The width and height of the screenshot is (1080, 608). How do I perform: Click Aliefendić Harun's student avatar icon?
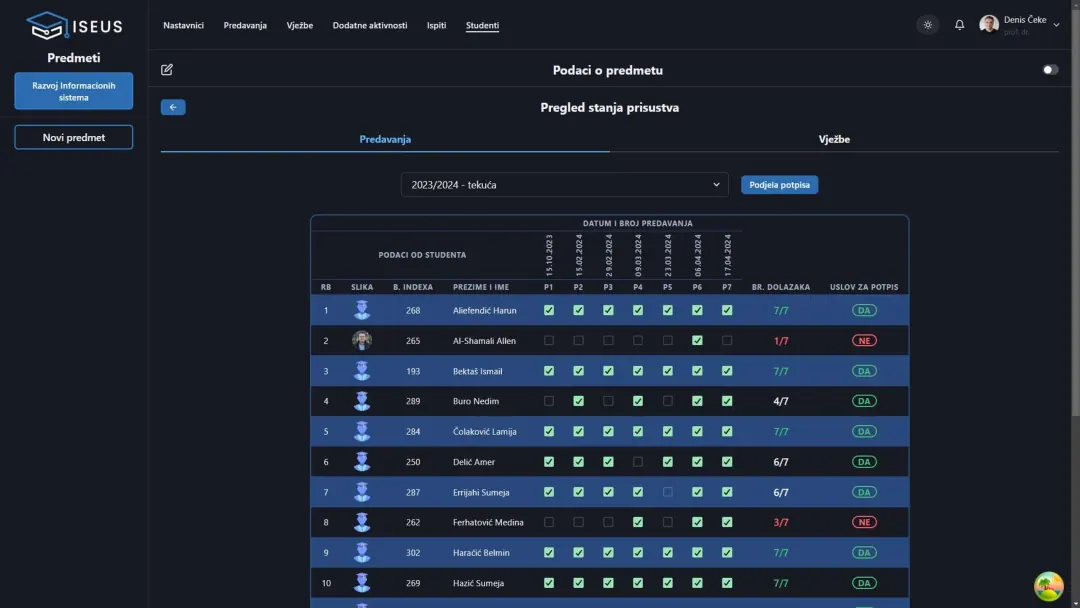[x=362, y=310]
